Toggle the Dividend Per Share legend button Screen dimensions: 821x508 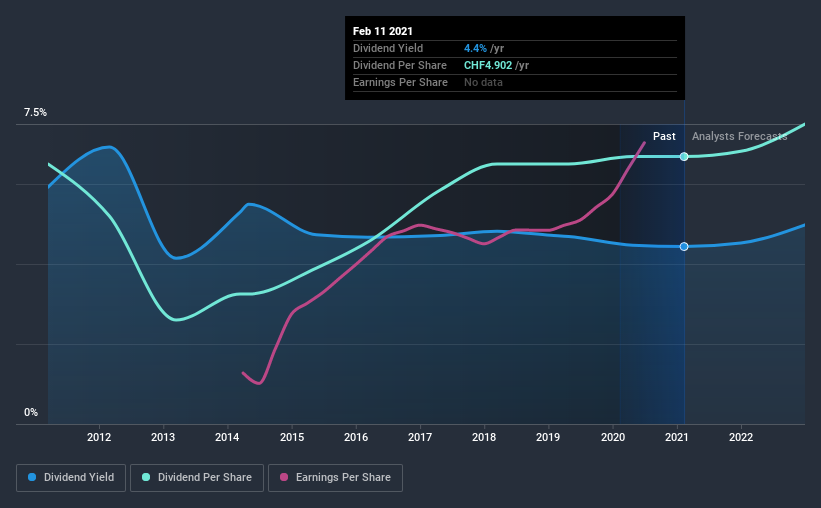click(x=197, y=478)
